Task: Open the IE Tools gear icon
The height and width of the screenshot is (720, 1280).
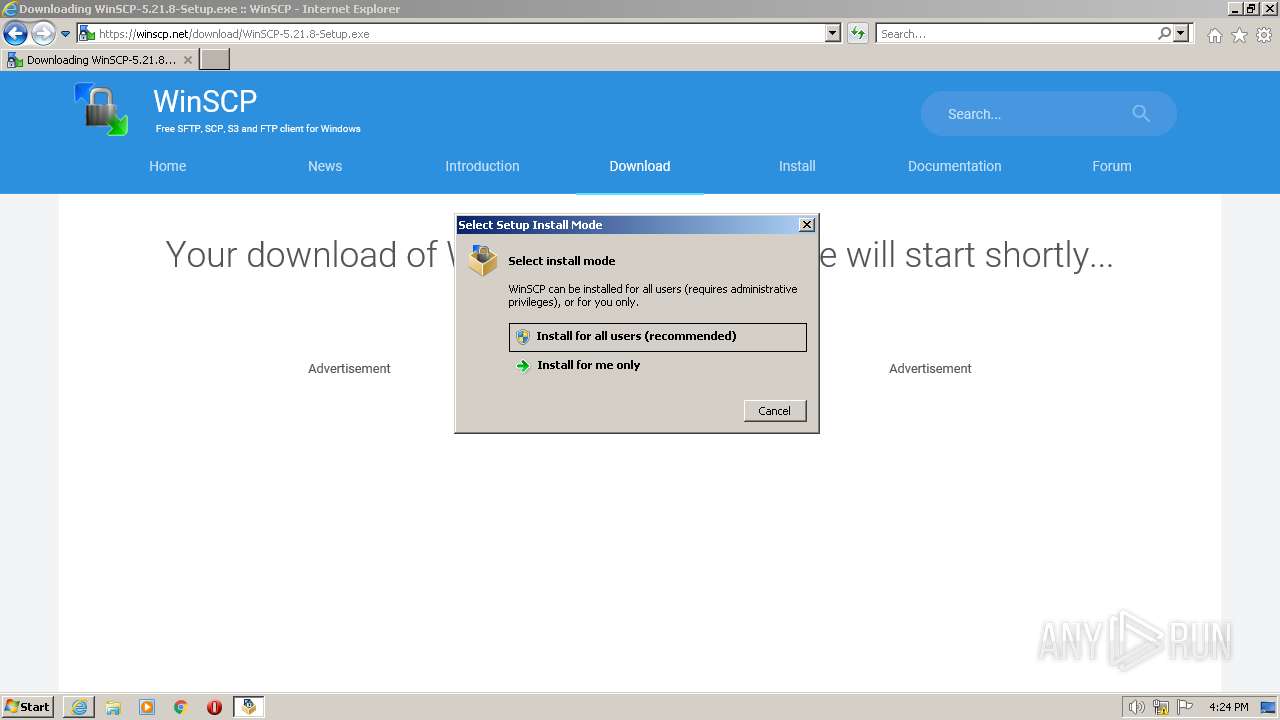Action: (x=1264, y=35)
